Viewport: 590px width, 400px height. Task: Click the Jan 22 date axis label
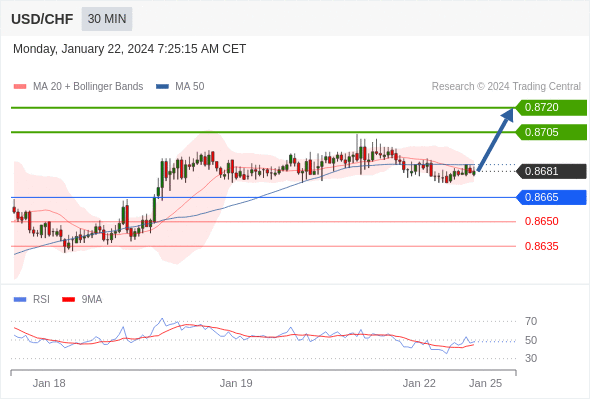(419, 383)
